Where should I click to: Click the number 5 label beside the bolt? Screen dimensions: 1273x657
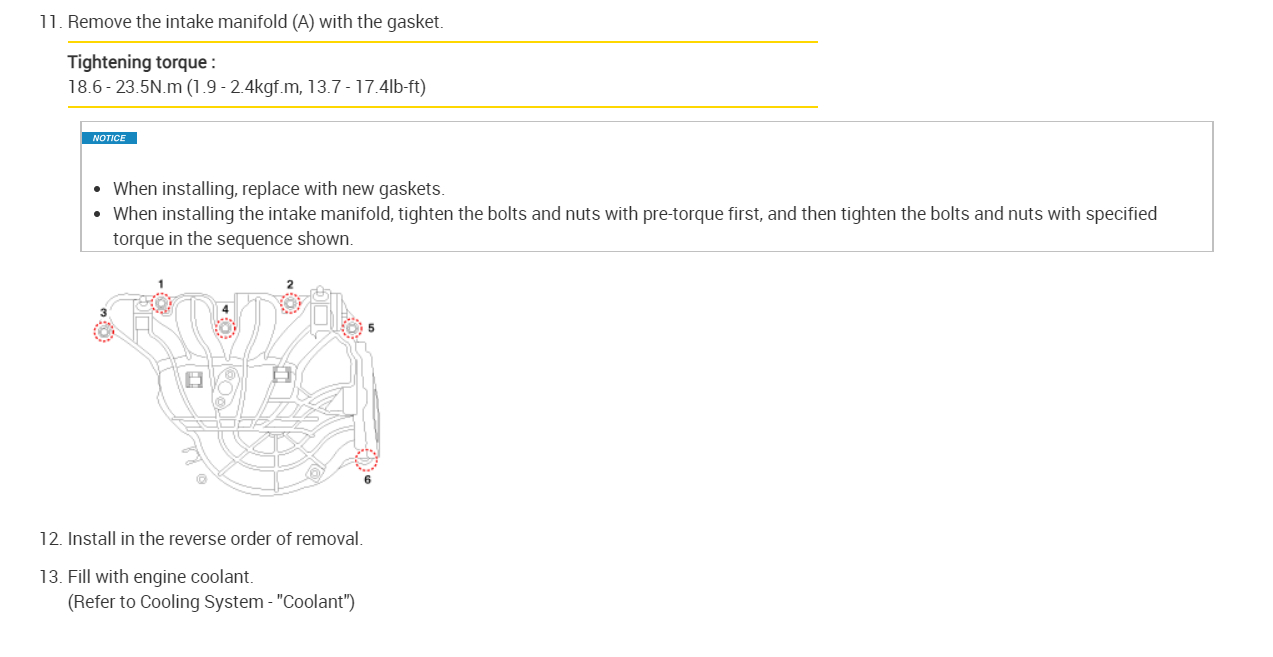[x=371, y=328]
